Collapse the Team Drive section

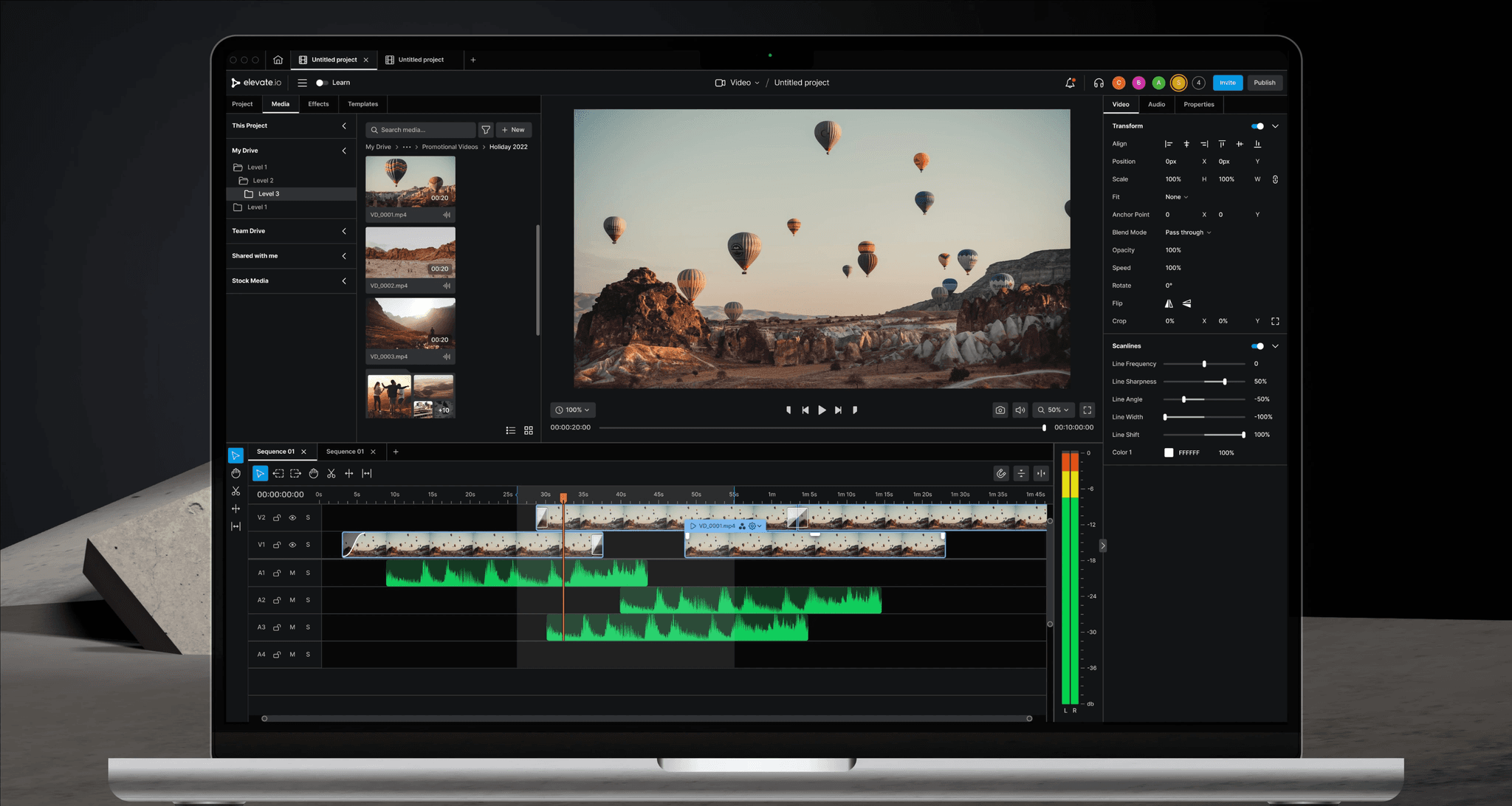pyautogui.click(x=344, y=231)
